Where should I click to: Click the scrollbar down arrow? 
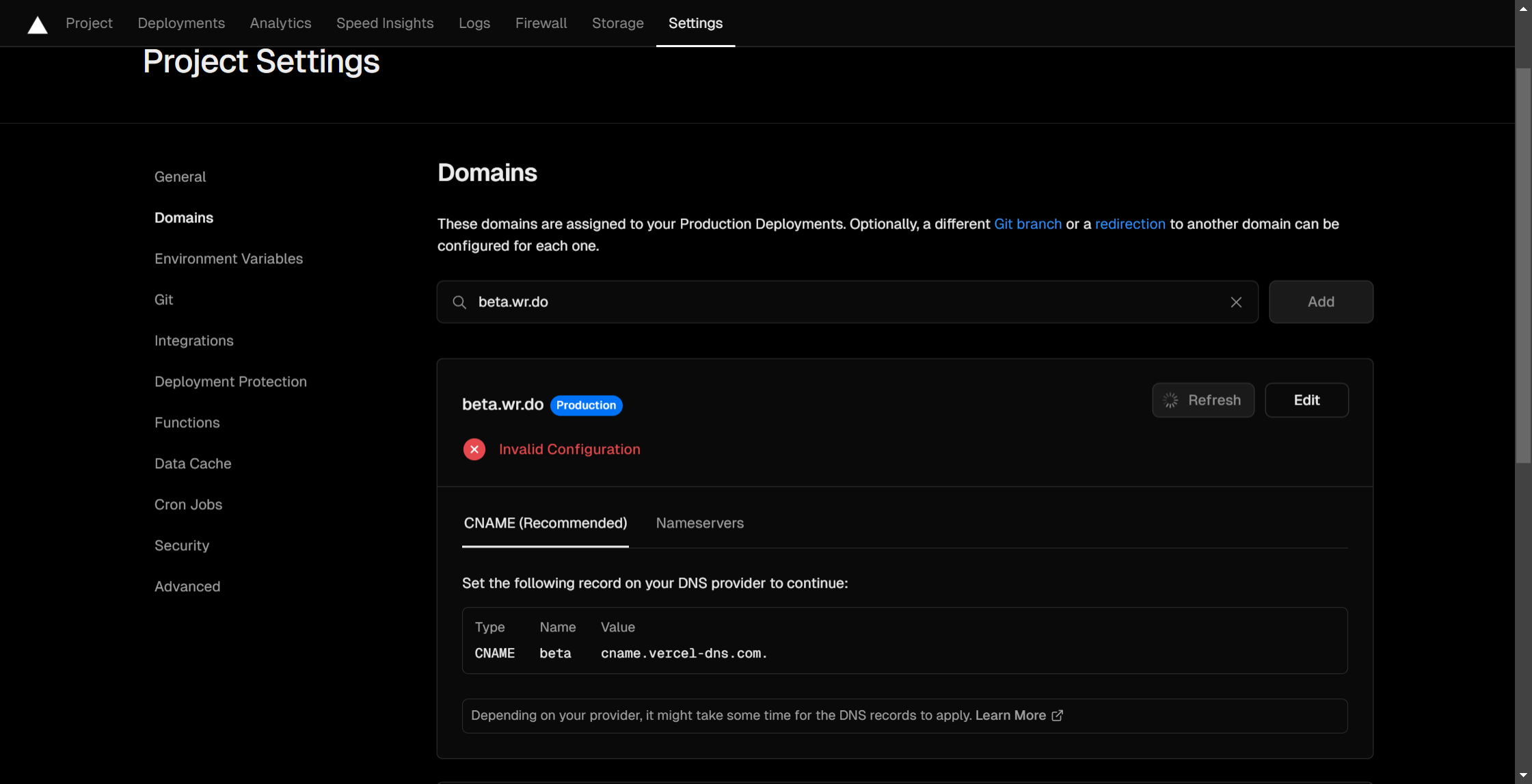[x=1522, y=776]
